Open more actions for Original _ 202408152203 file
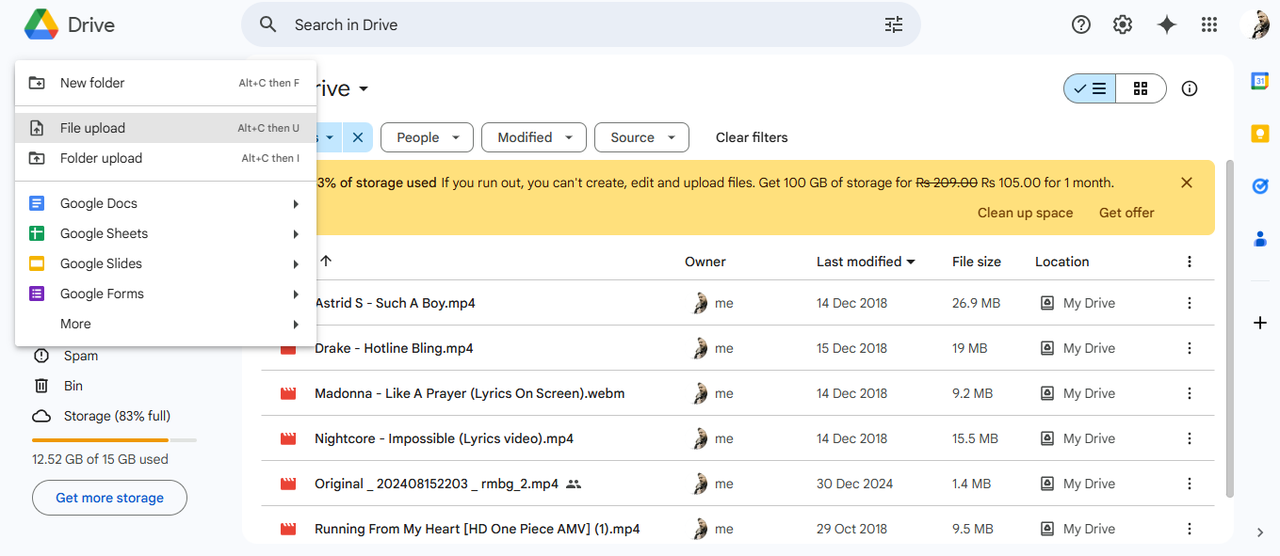The image size is (1280, 556). point(1189,483)
